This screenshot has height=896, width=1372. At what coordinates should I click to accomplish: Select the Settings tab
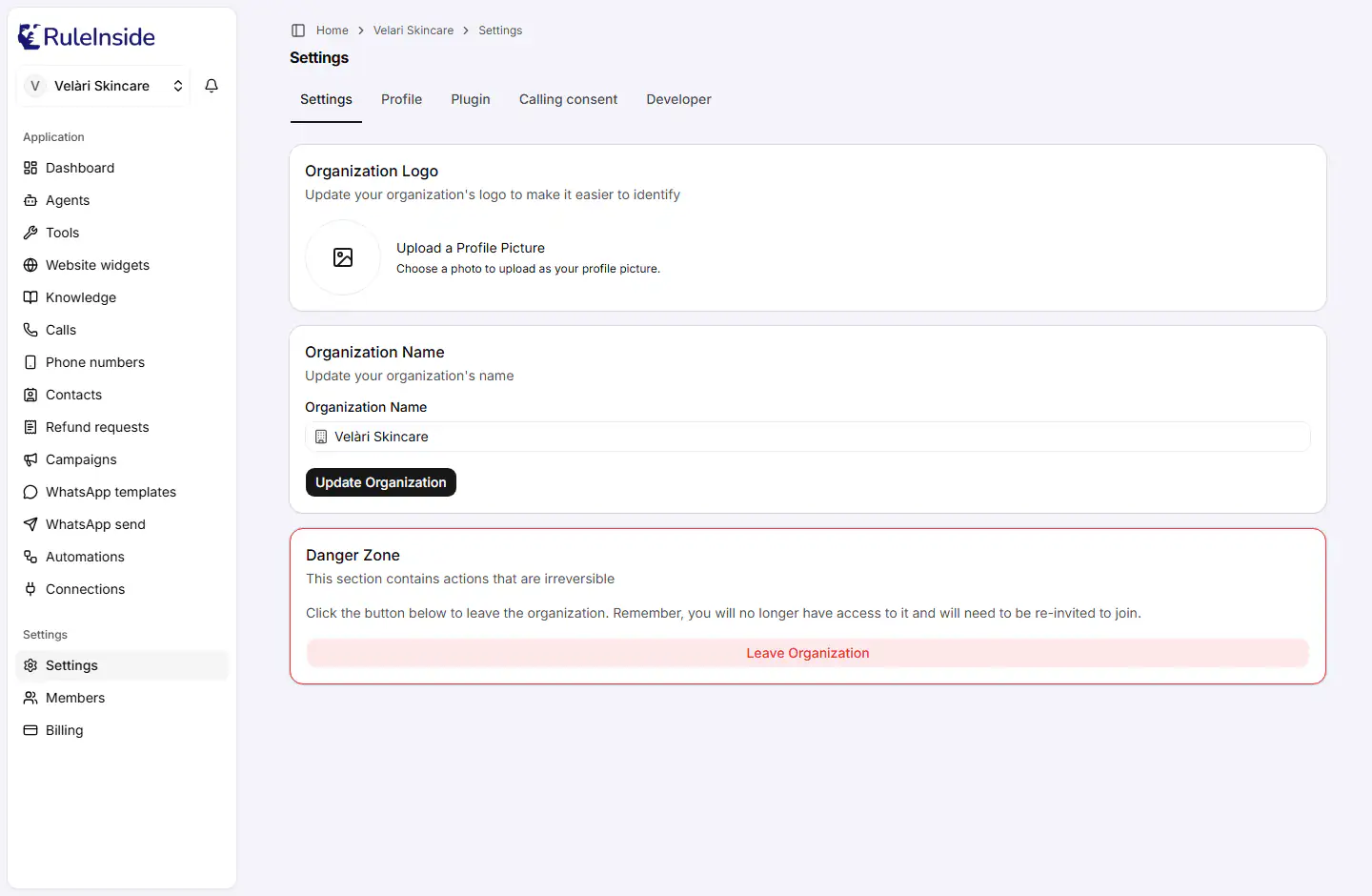click(326, 99)
